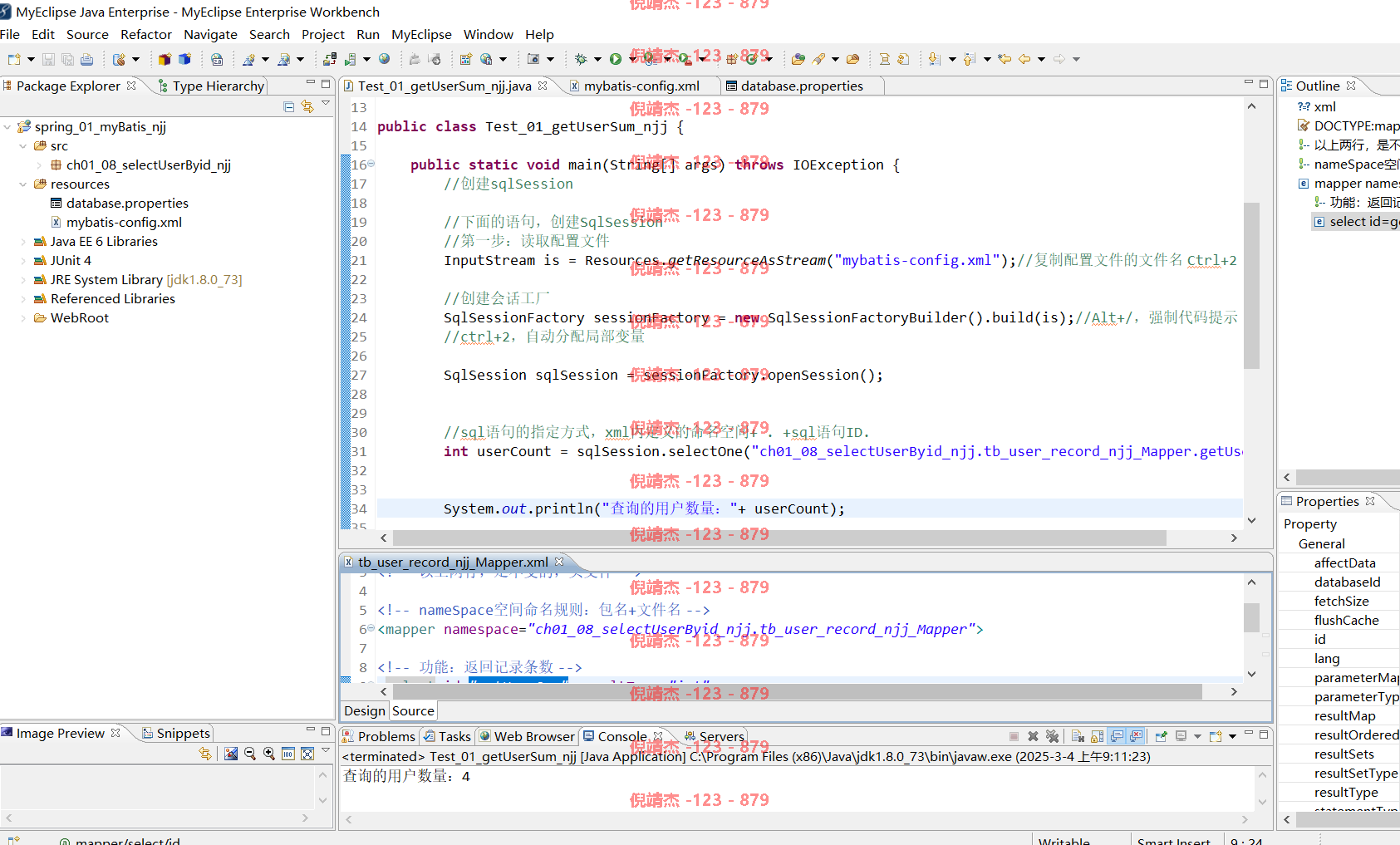Image resolution: width=1400 pixels, height=845 pixels.
Task: Toggle Show Console When Standard Out Changes
Action: [x=1117, y=736]
